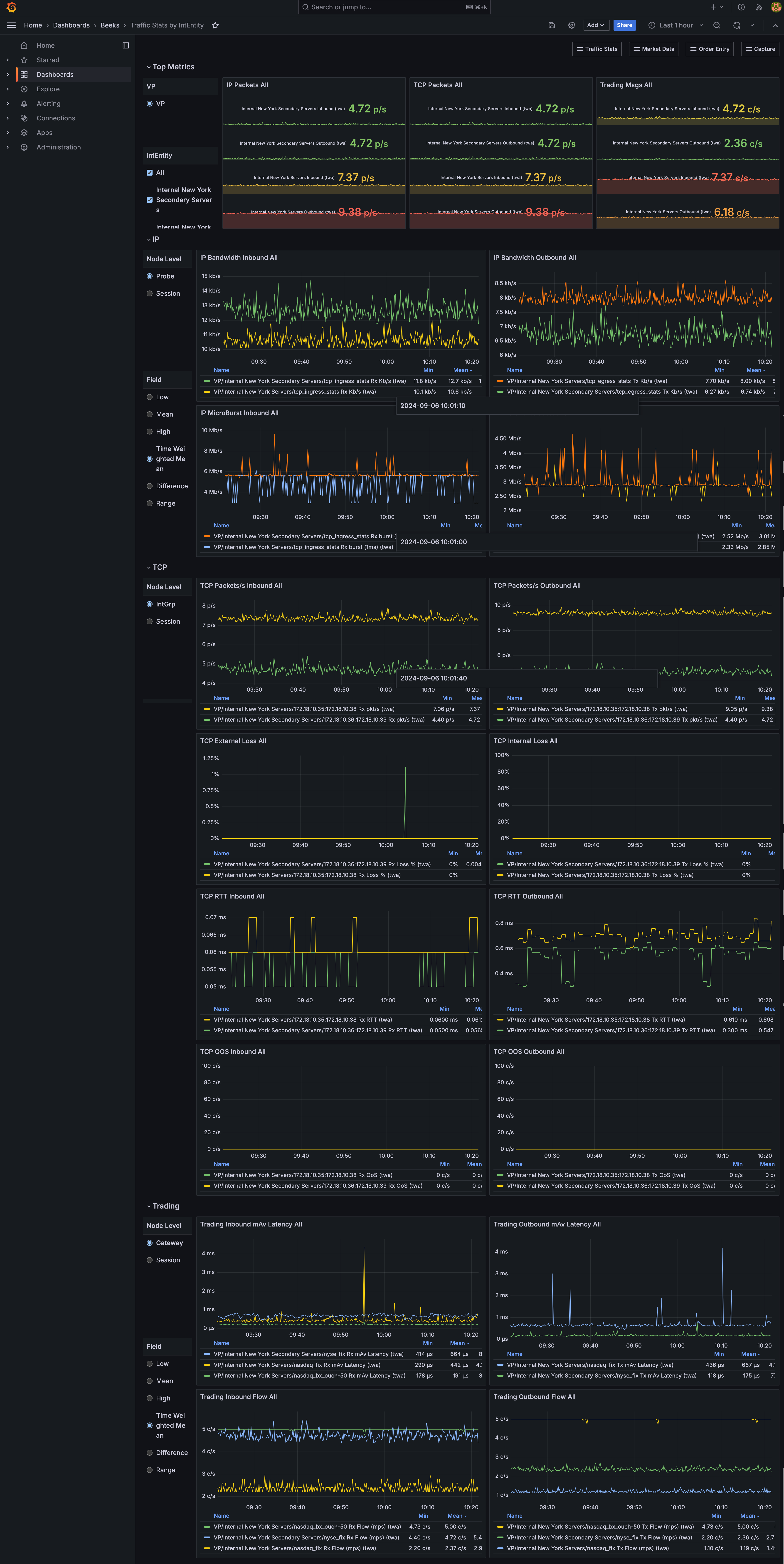The image size is (784, 1564).
Task: Uncheck Internal New York Secondary Servers checkbox
Action: tap(150, 200)
